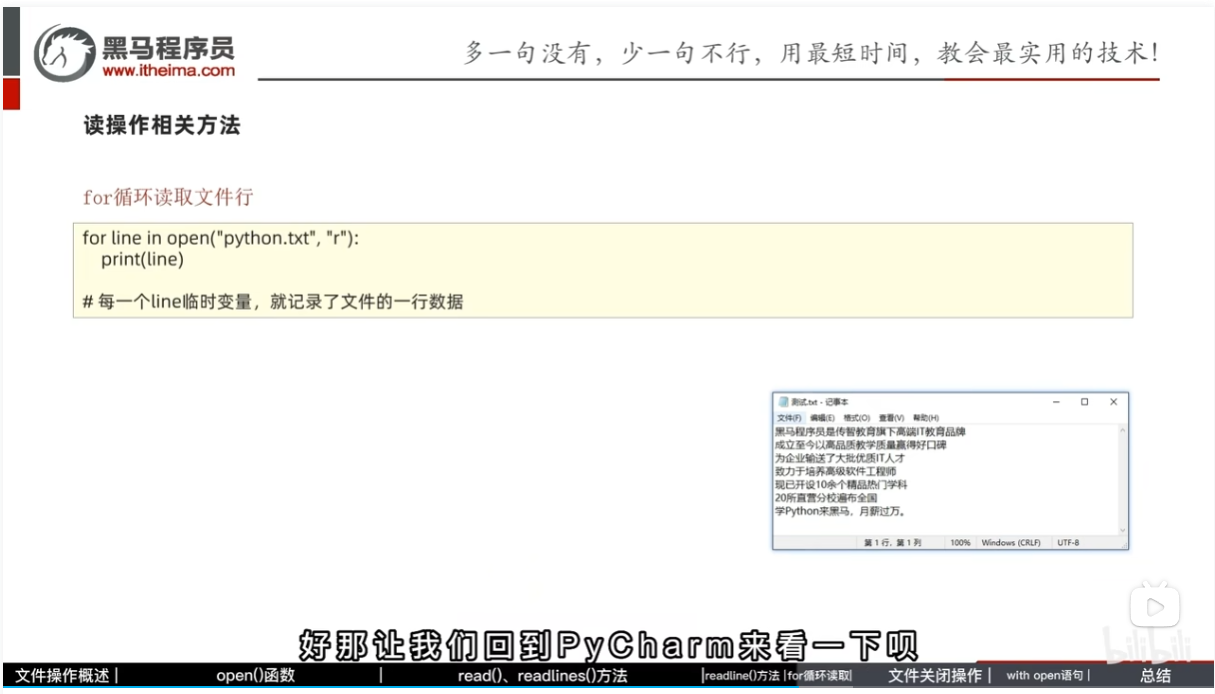Minimize the 测试.txt Notepad window
Screen dimensions: 1215x694
pyautogui.click(x=1055, y=402)
